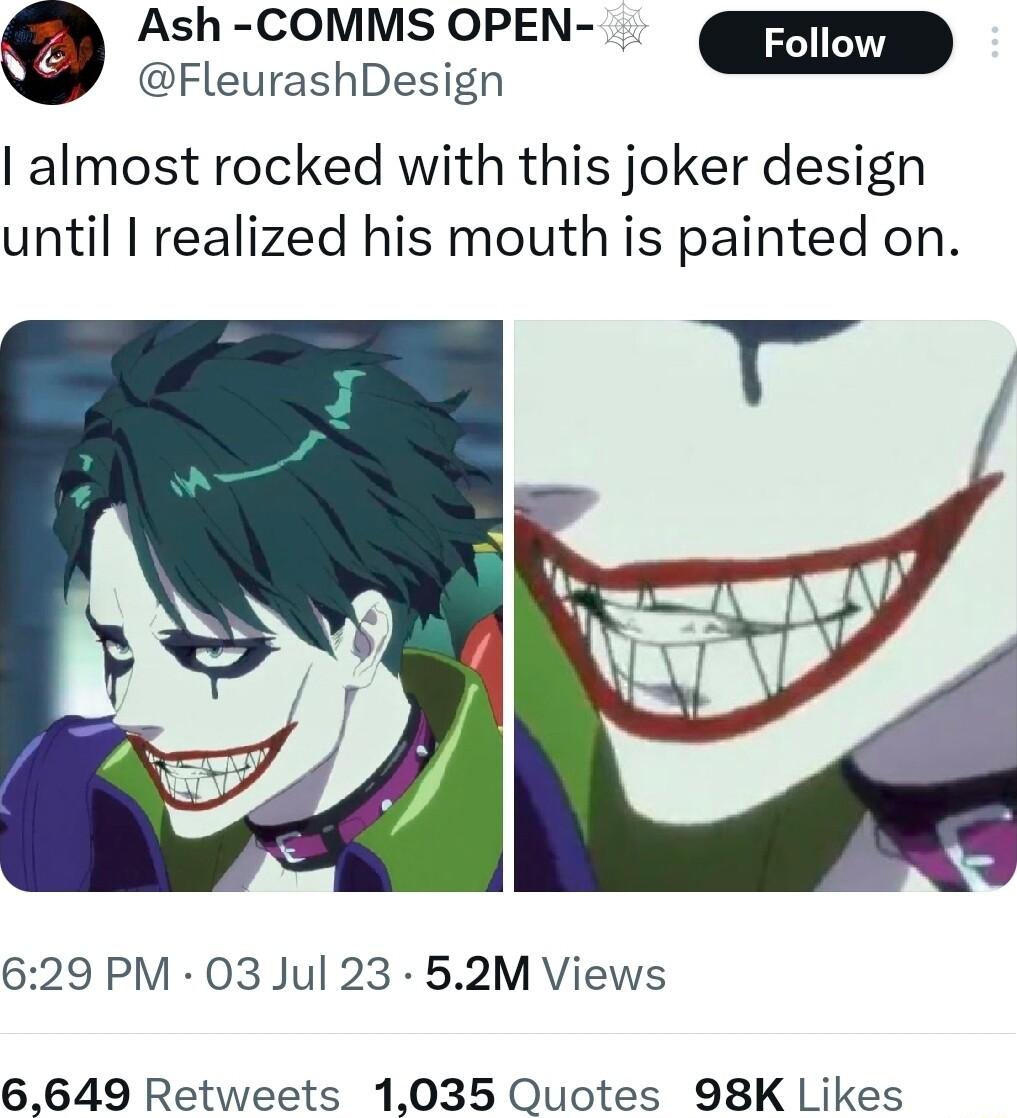View the 6,649 Retweets list

(65, 1093)
